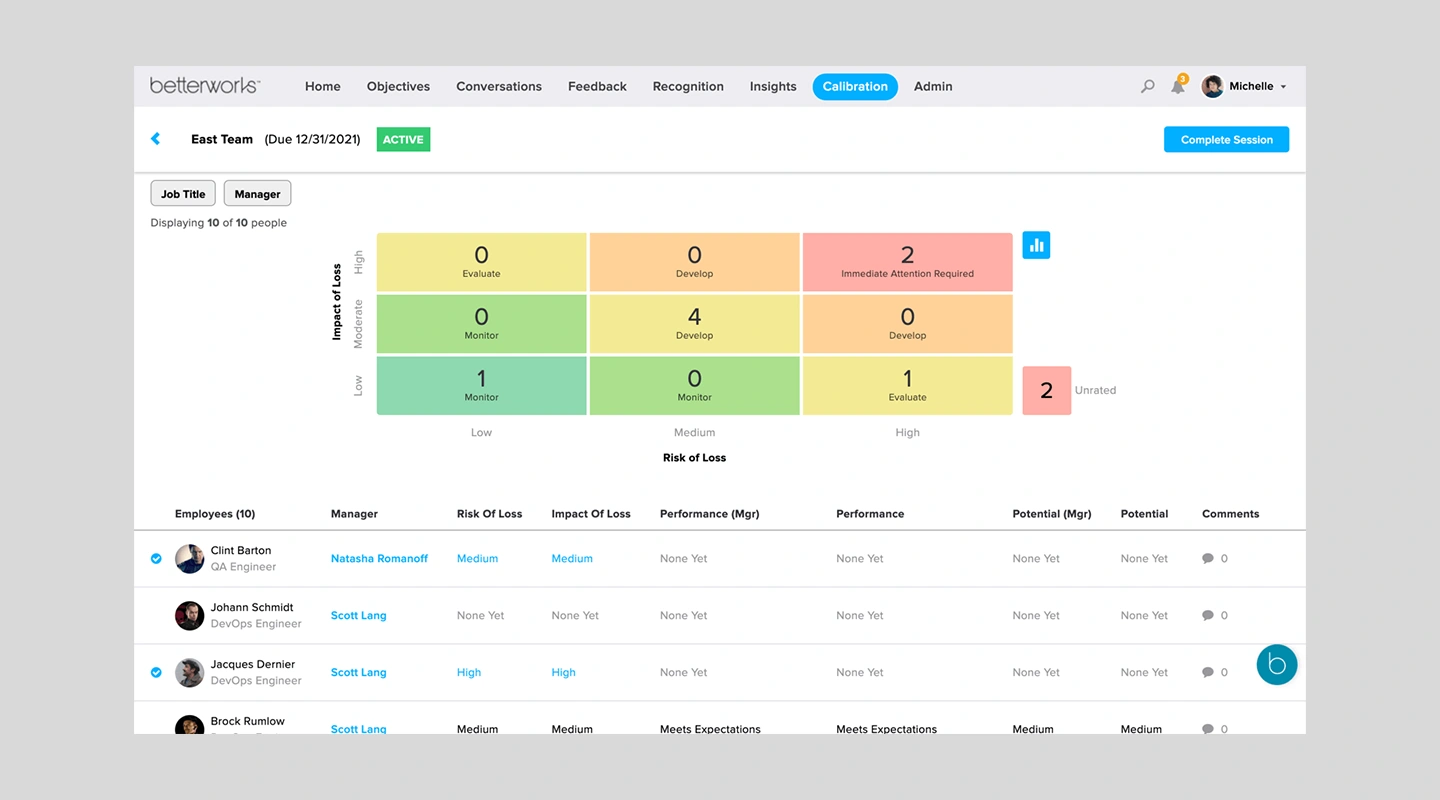Open the Recognition tab
Image resolution: width=1440 pixels, height=800 pixels.
point(688,87)
